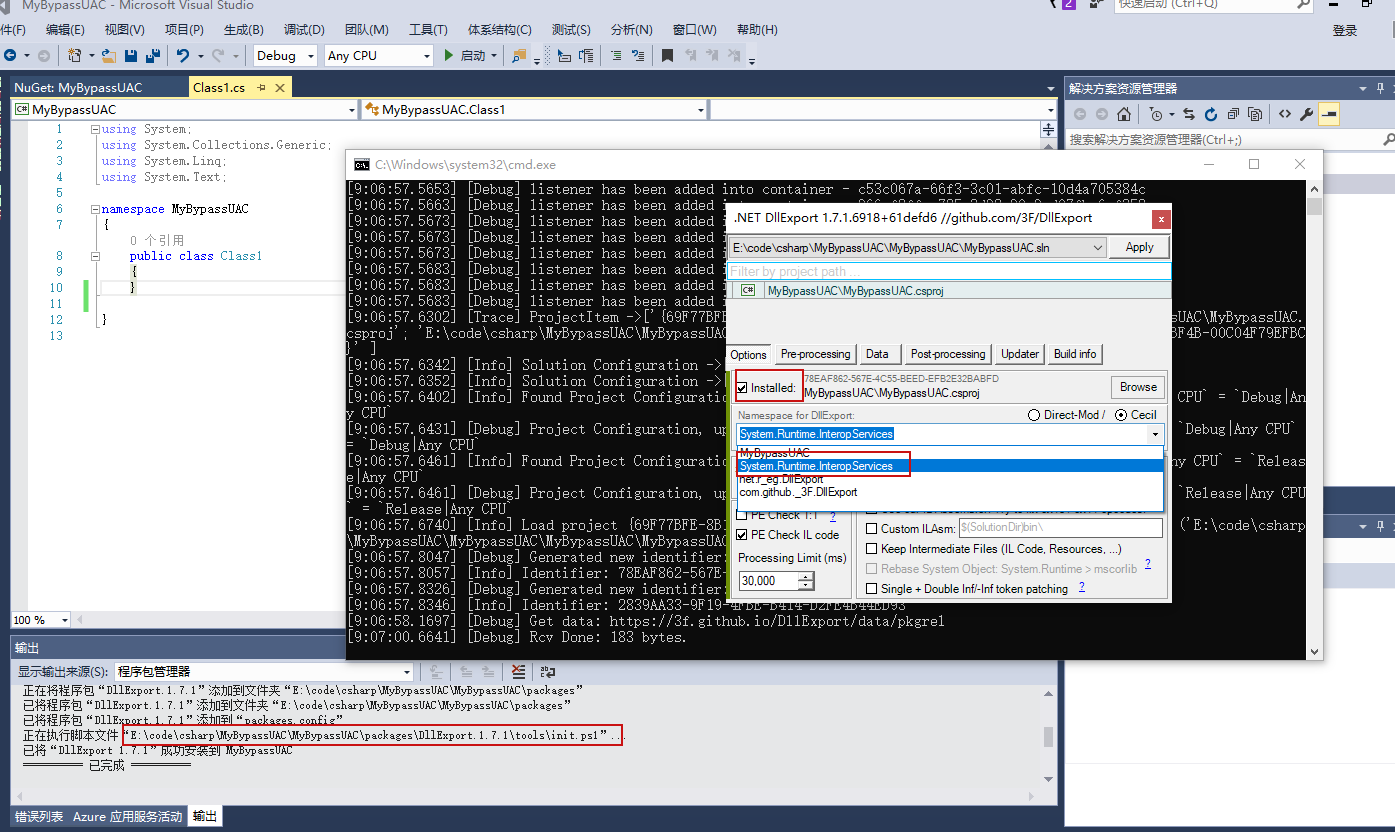The width and height of the screenshot is (1395, 832).
Task: Open the Any CPU platform dropdown
Action: pyautogui.click(x=426, y=56)
